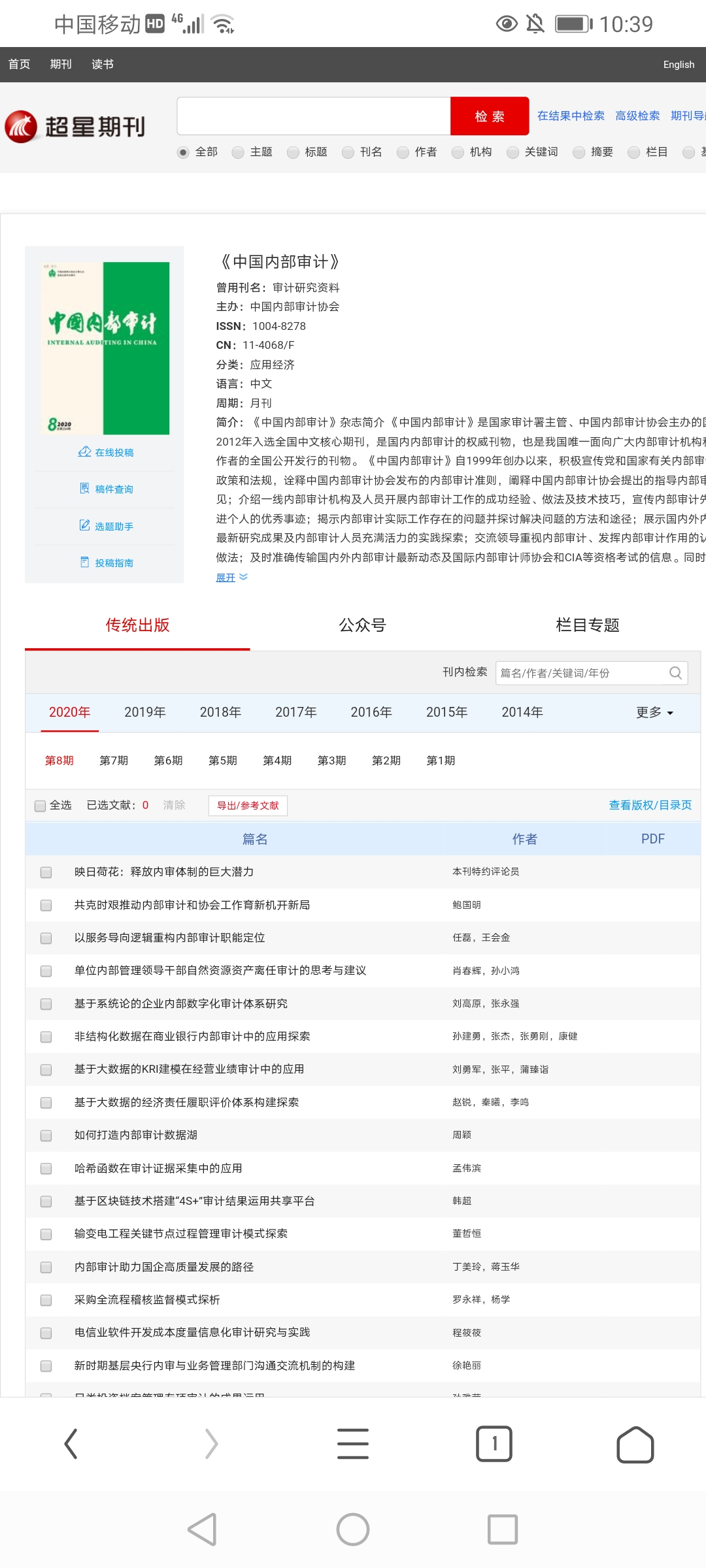Click the greyed 清除 selection link
Screen dimensions: 706x1568
[175, 805]
